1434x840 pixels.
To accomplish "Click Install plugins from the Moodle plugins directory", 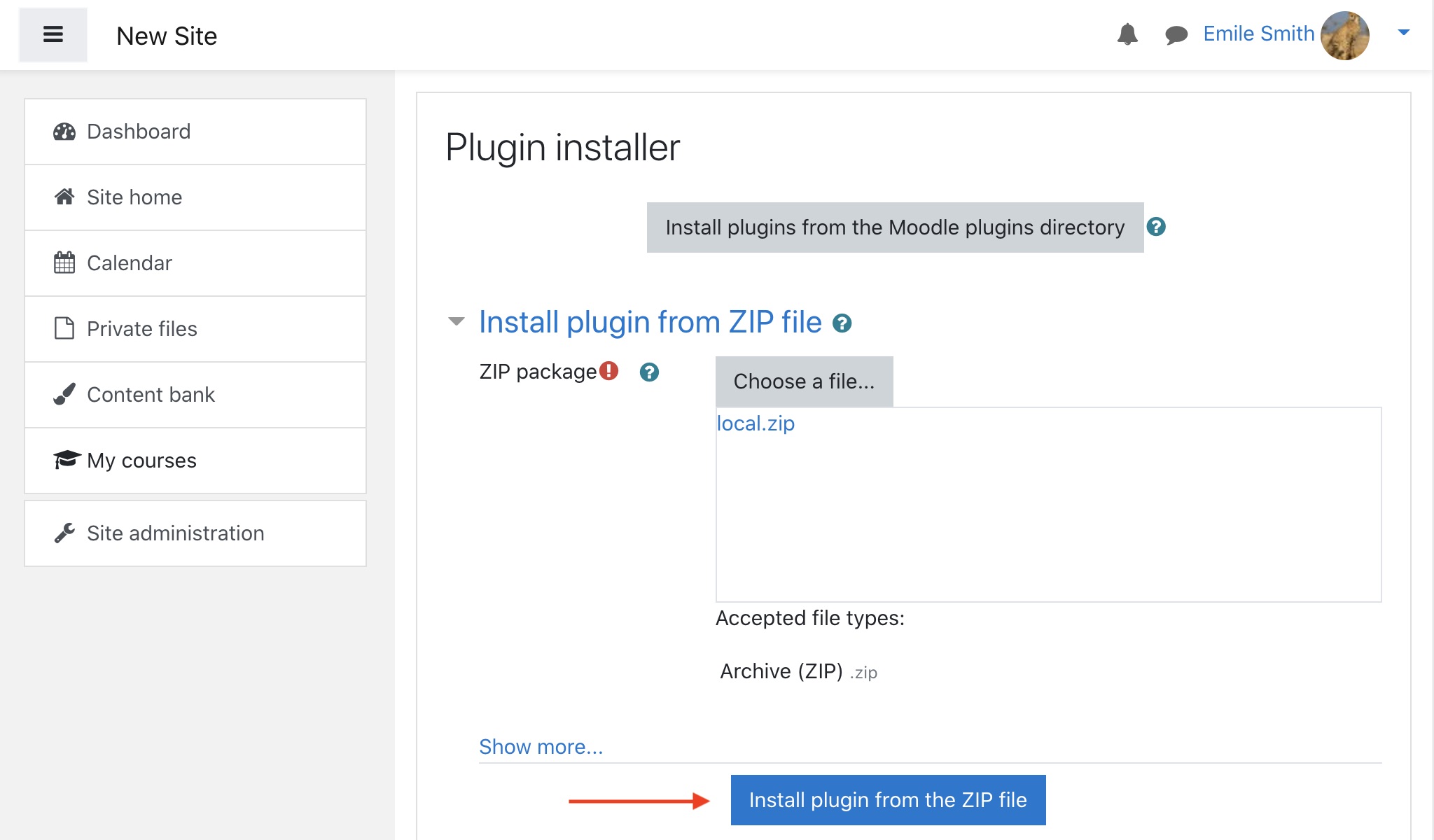I will 895,227.
